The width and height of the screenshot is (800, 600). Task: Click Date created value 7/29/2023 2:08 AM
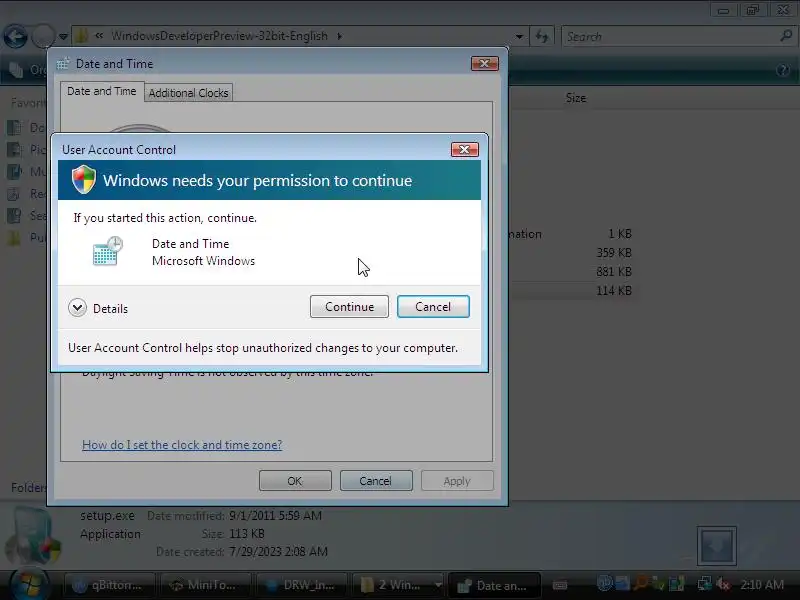click(278, 552)
